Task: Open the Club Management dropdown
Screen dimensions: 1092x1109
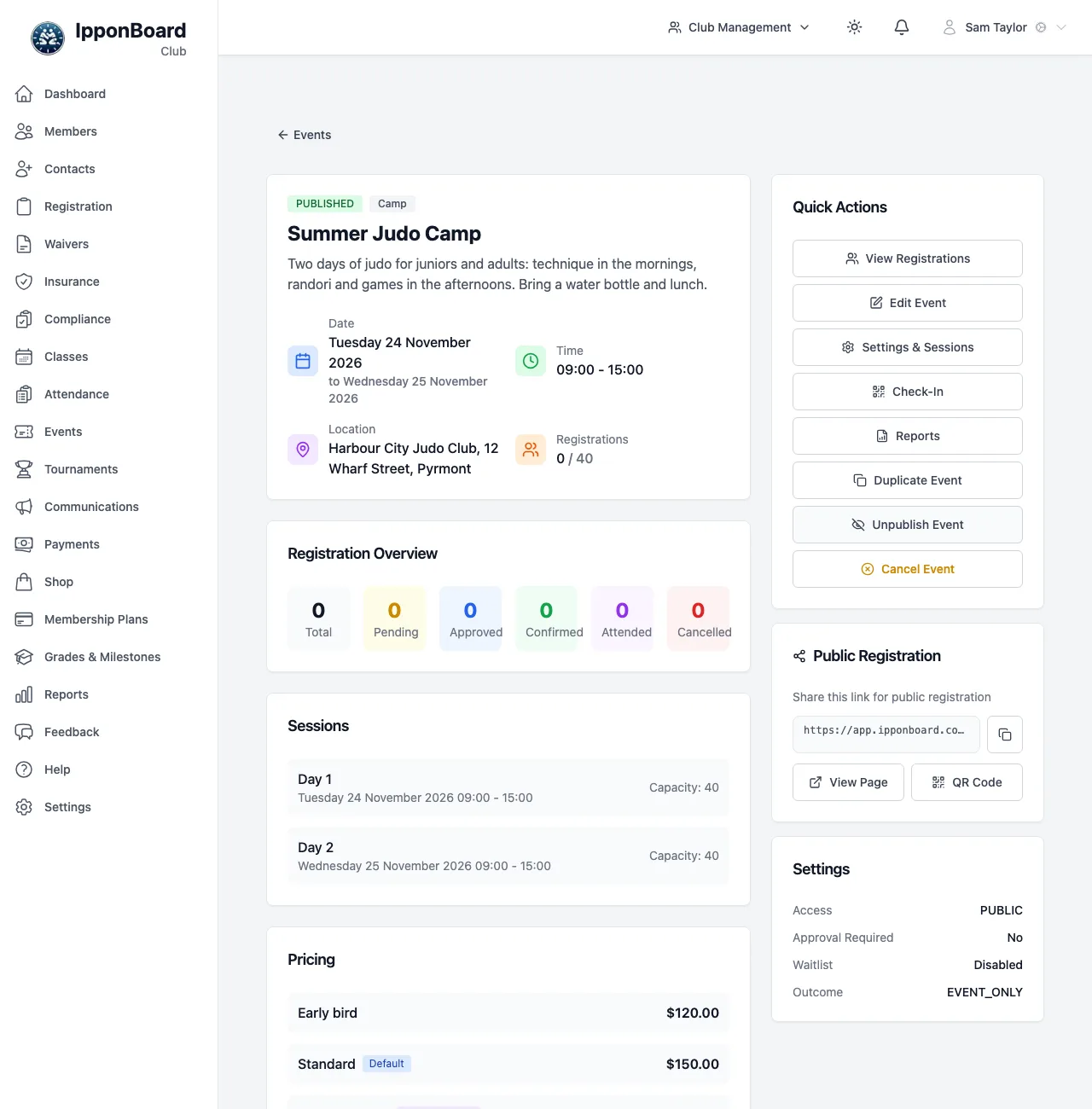Action: coord(739,27)
